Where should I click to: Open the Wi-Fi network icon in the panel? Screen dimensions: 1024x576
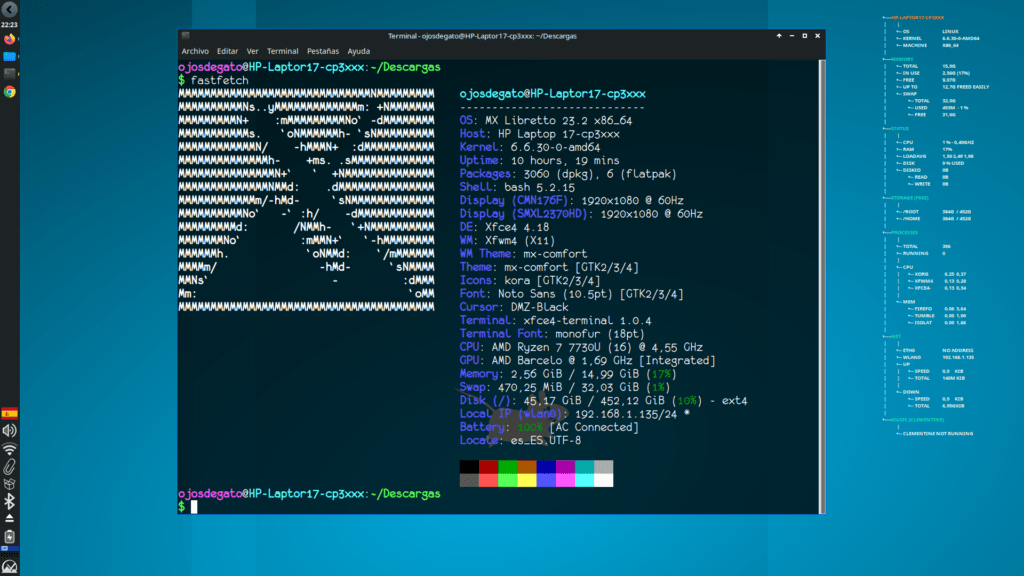pyautogui.click(x=9, y=449)
